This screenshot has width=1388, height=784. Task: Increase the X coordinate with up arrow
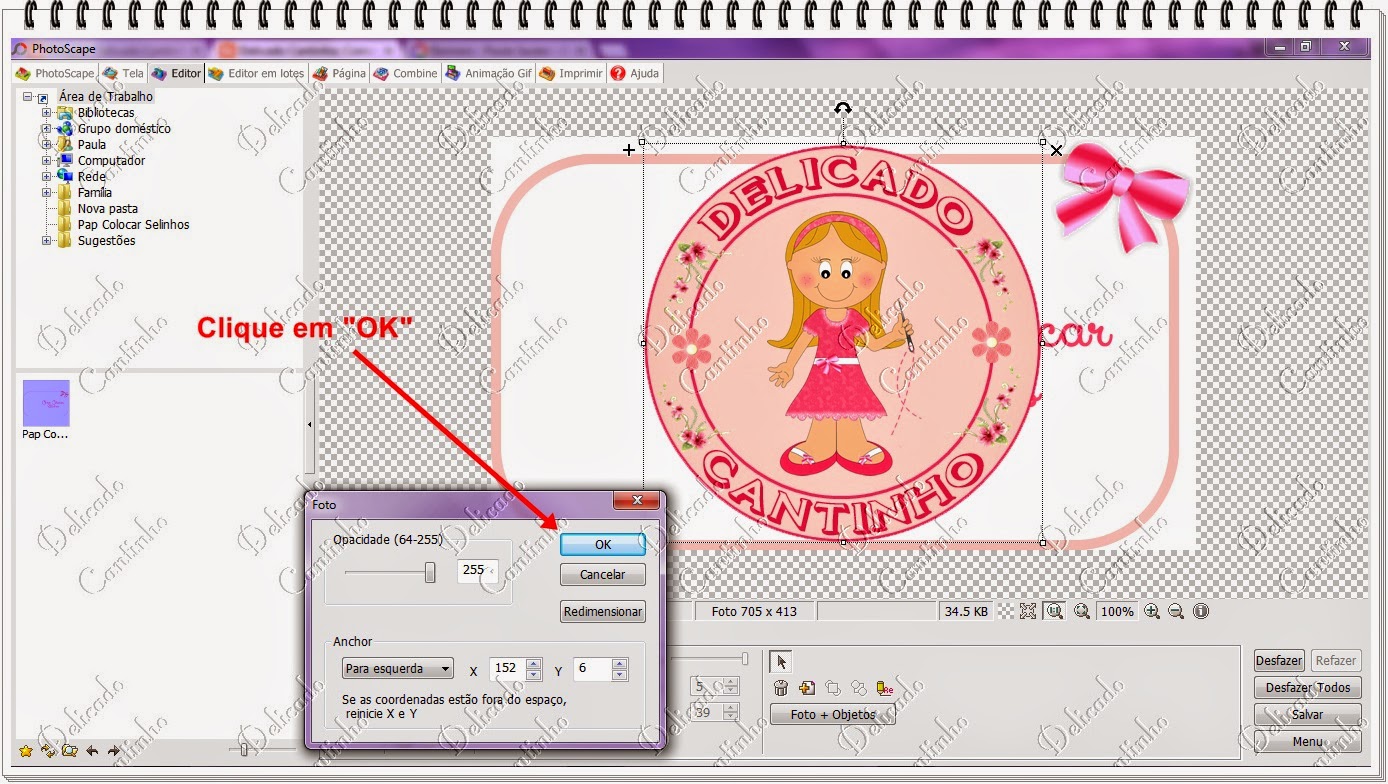534,663
